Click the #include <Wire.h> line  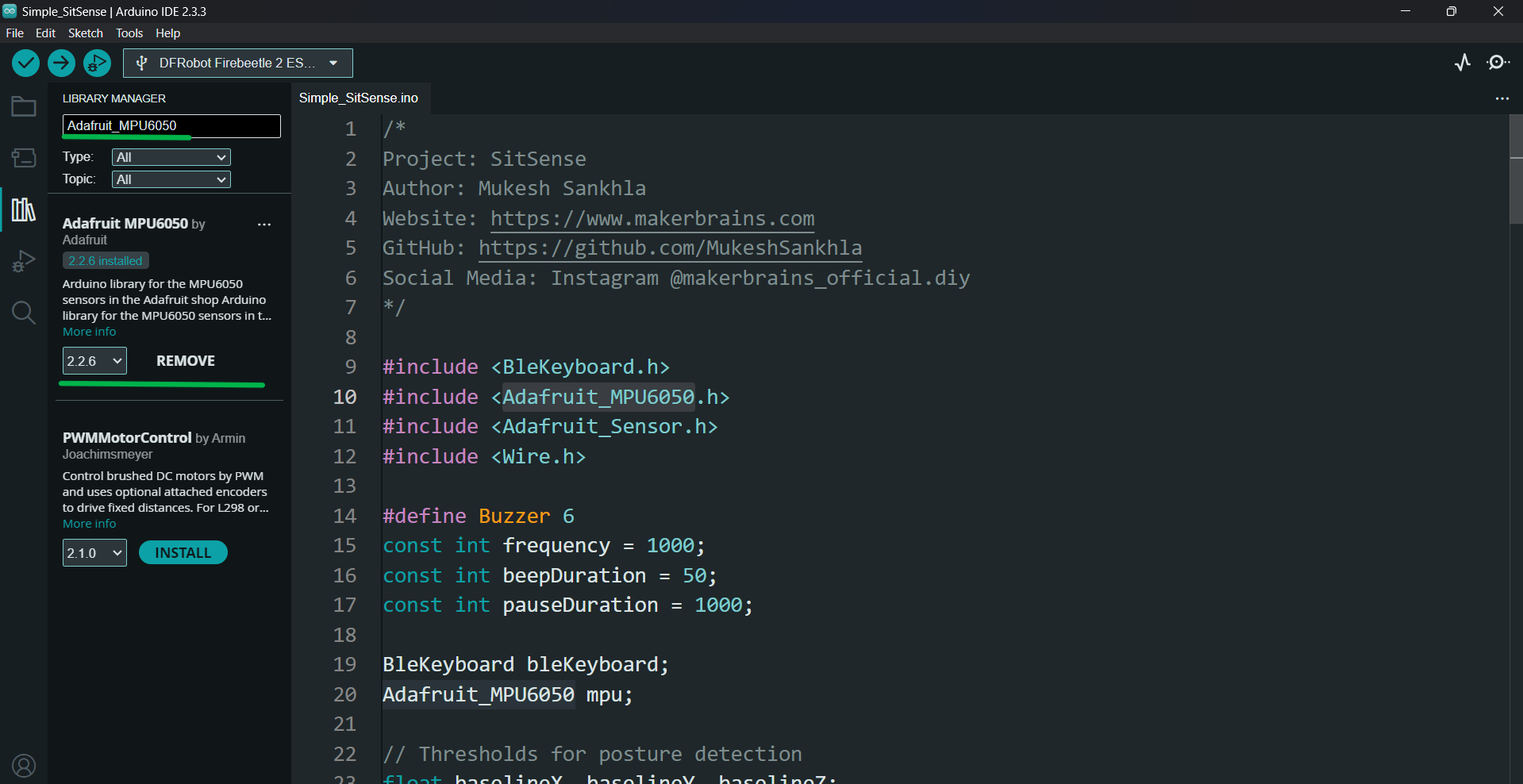click(x=484, y=456)
